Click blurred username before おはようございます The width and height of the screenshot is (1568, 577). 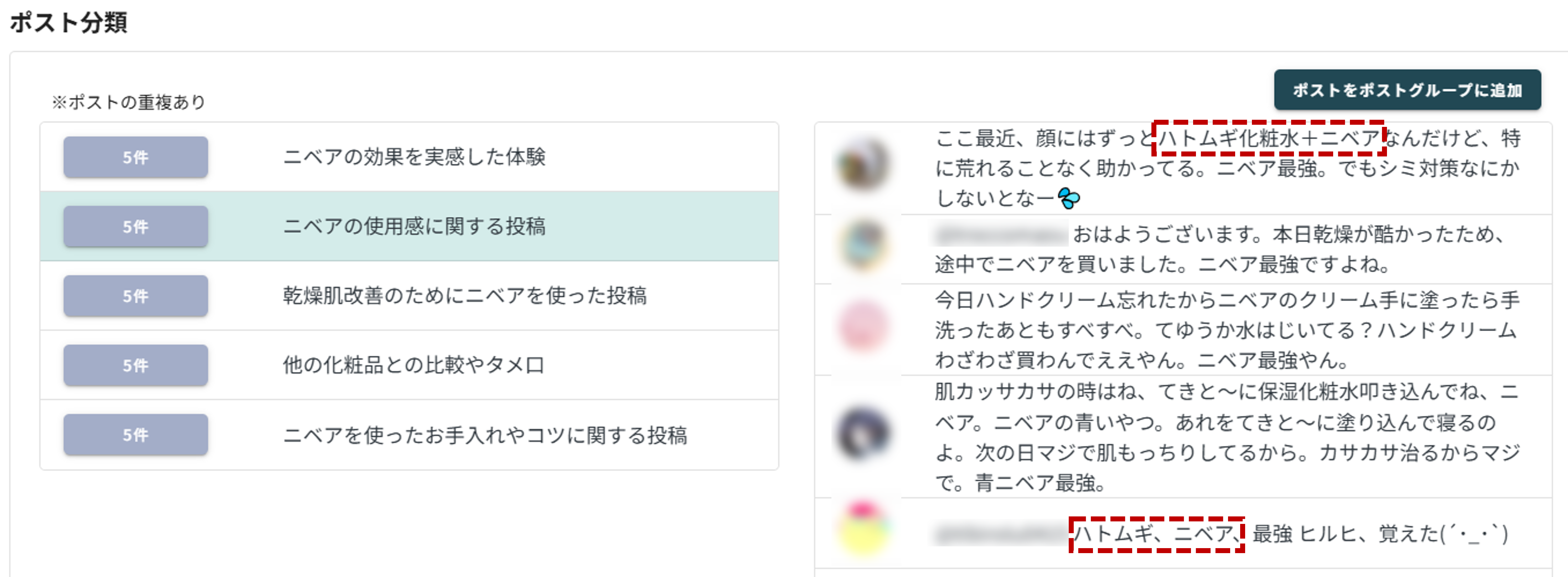coord(1001,235)
